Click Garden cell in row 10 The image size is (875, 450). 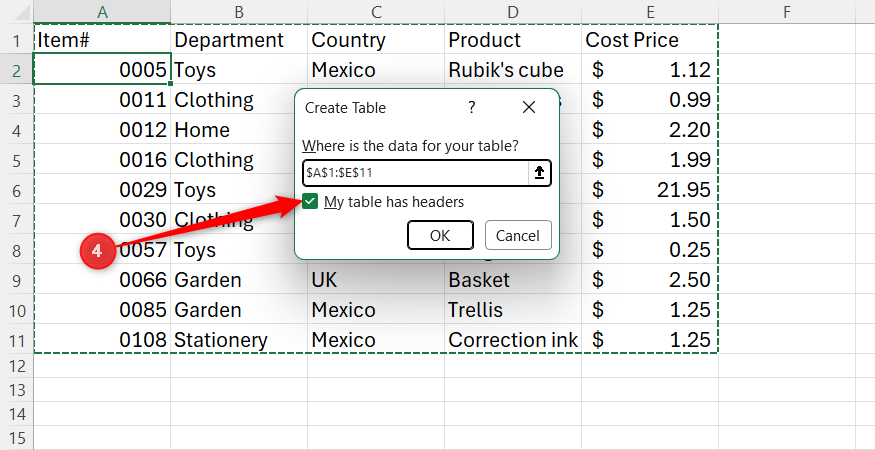[239, 310]
